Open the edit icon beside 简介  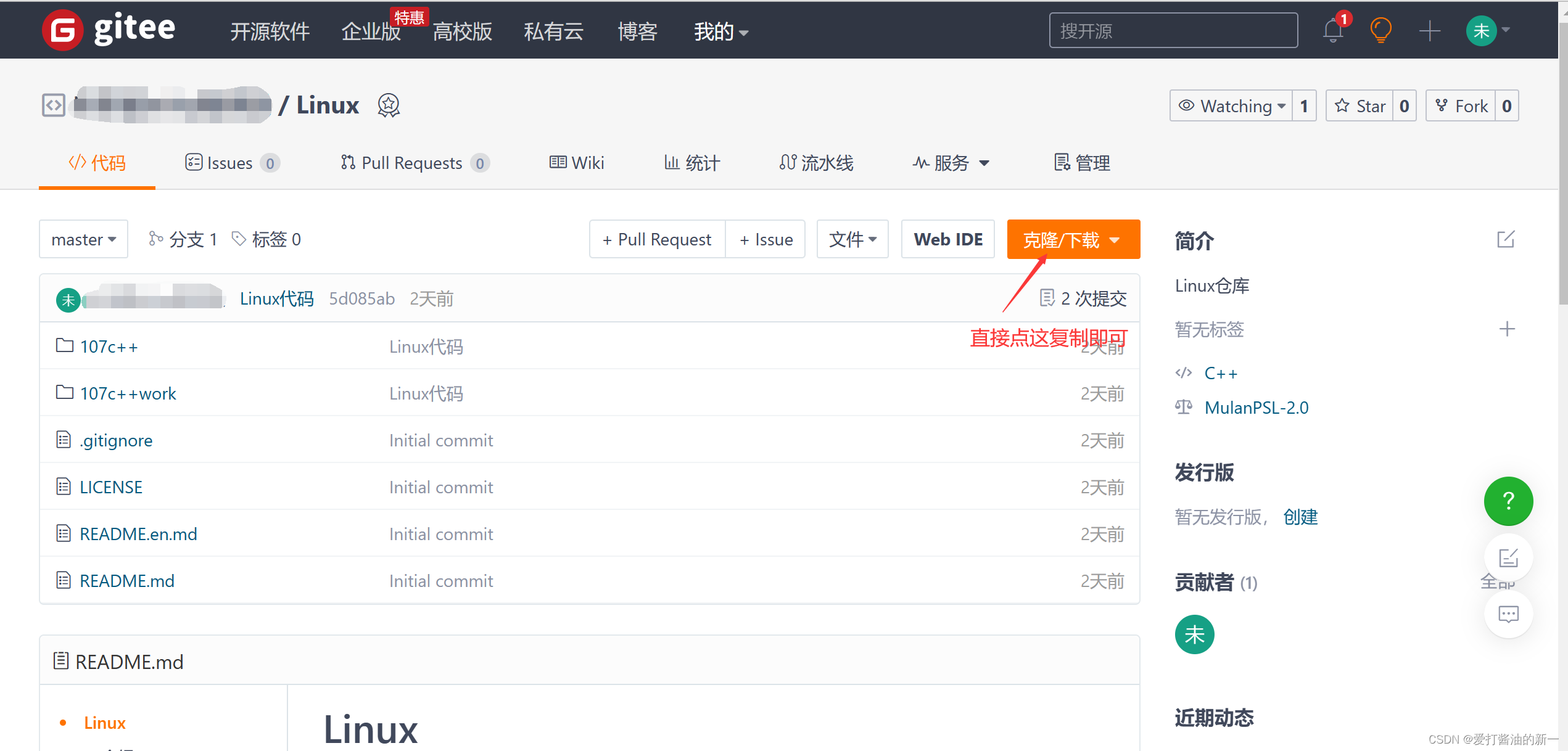pyautogui.click(x=1505, y=239)
